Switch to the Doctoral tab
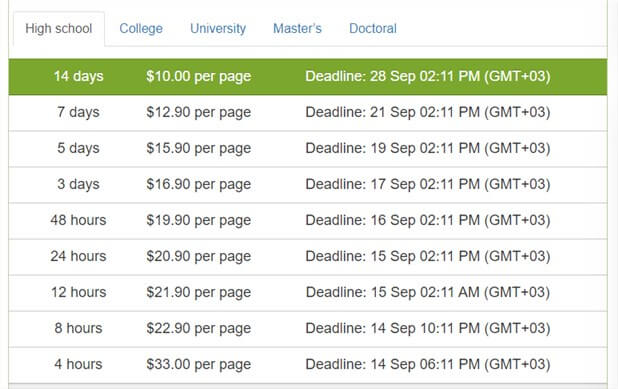Image resolution: width=618 pixels, height=389 pixels. (373, 29)
